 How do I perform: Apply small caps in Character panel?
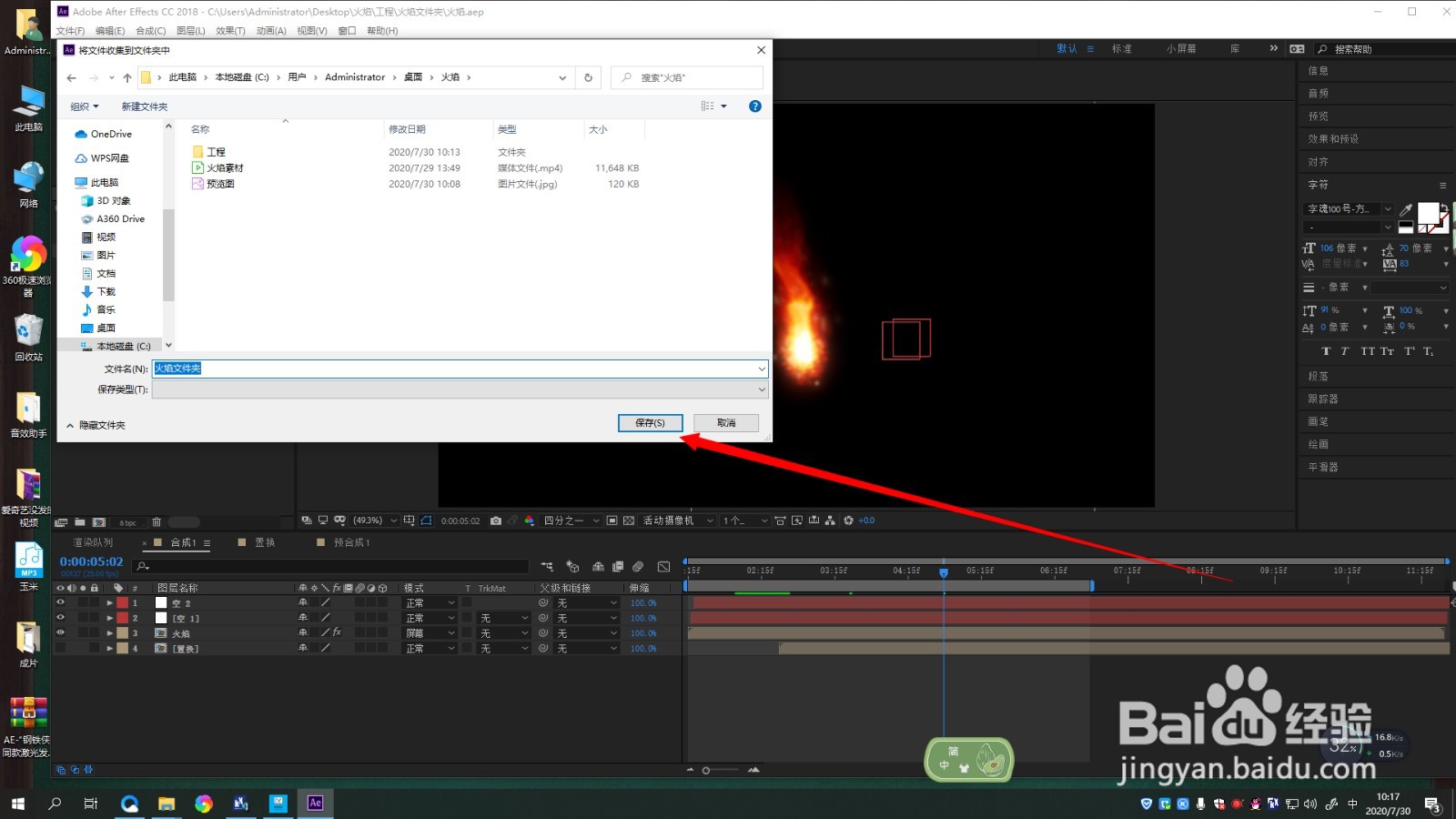[x=1387, y=351]
